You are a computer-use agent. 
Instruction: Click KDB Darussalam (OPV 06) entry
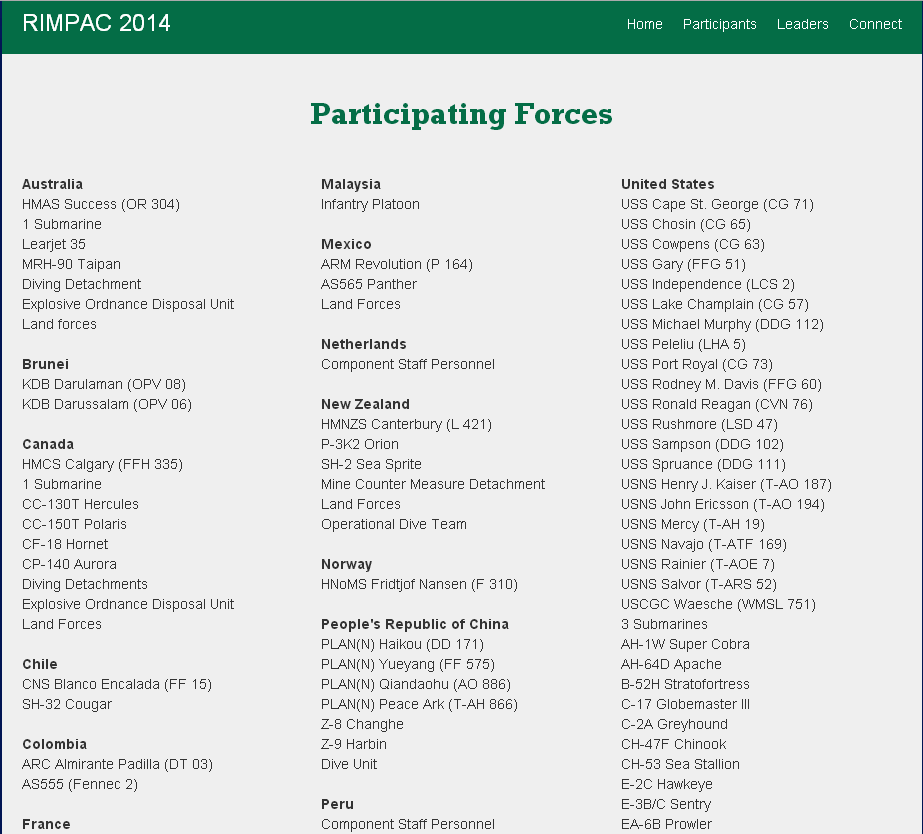click(106, 404)
